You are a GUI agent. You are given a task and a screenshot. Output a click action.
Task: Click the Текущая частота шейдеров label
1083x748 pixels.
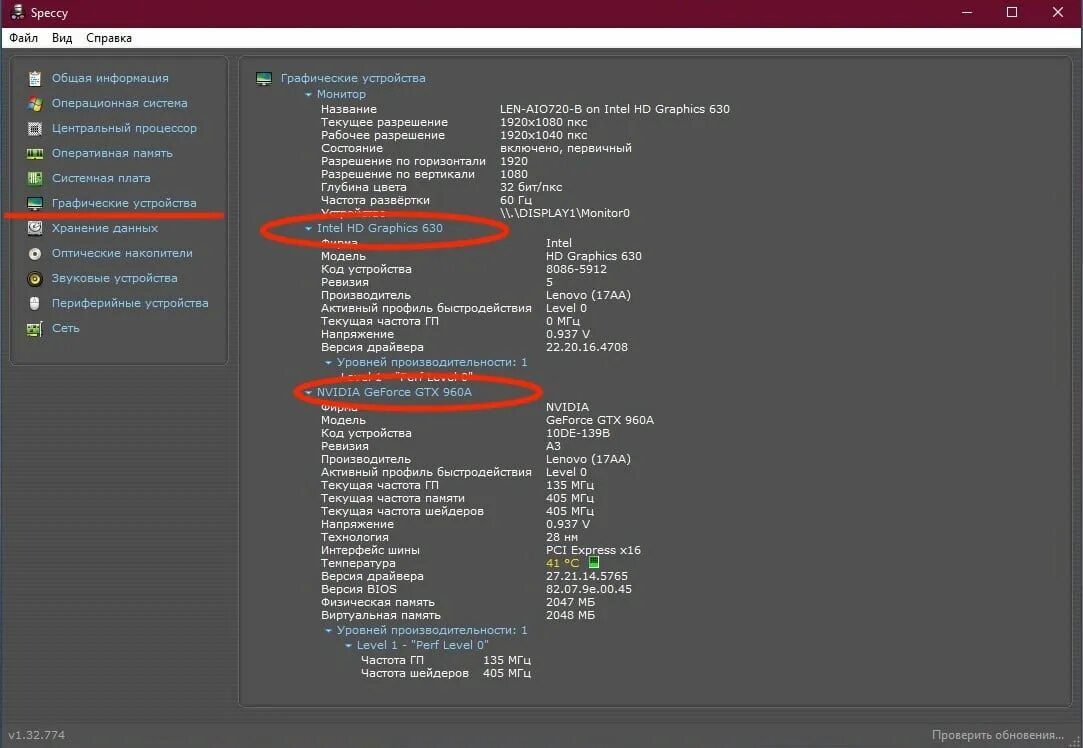[x=402, y=511]
